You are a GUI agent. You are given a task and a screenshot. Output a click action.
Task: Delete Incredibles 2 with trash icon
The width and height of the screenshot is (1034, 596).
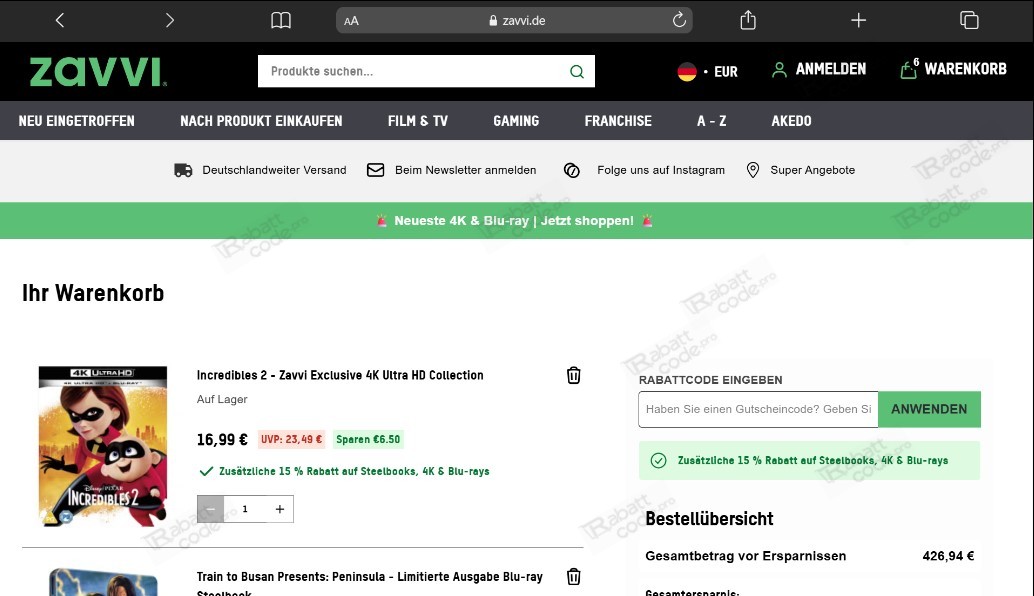[x=574, y=375]
